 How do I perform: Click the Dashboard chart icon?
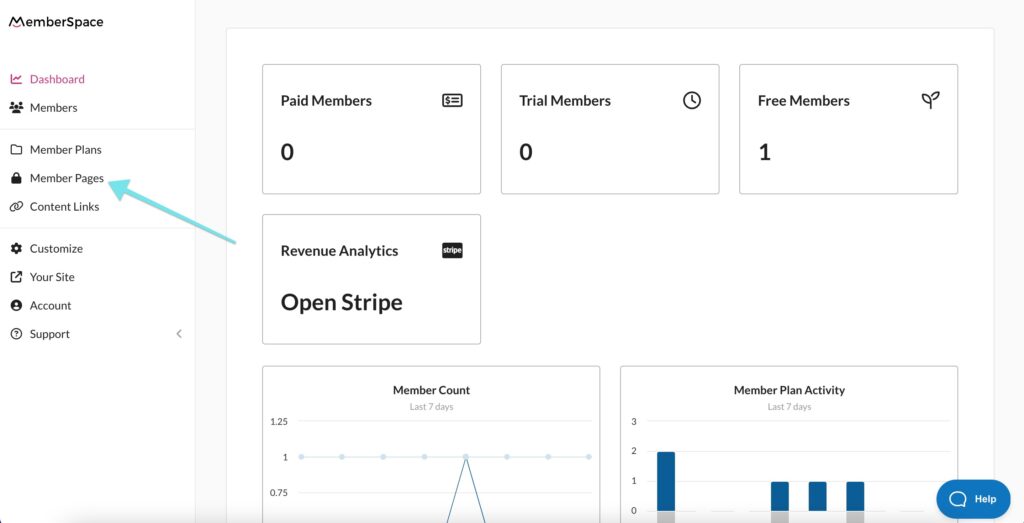click(x=16, y=79)
